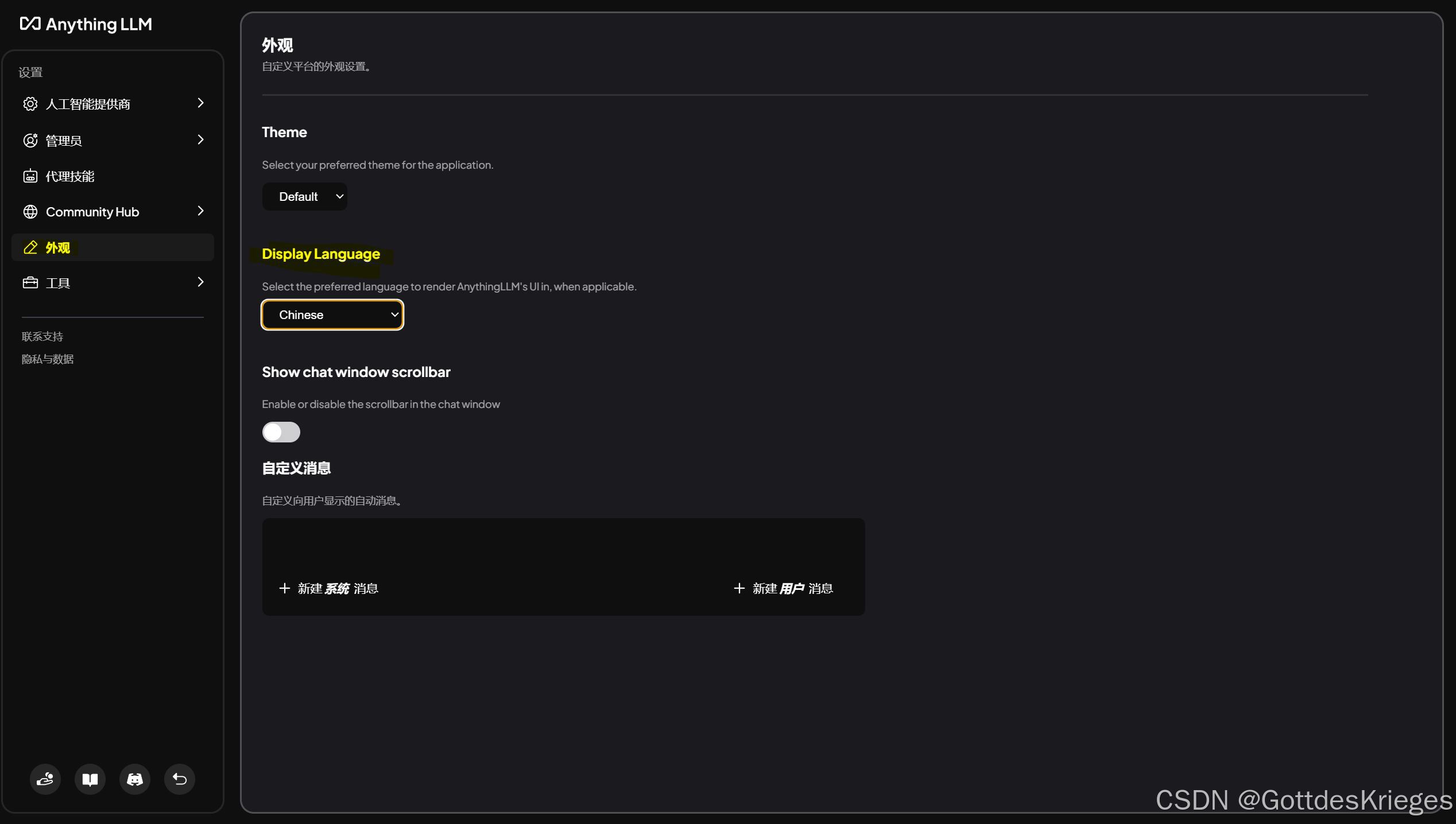Open the Display Language Chinese dropdown
Viewport: 1456px width, 824px height.
point(332,315)
